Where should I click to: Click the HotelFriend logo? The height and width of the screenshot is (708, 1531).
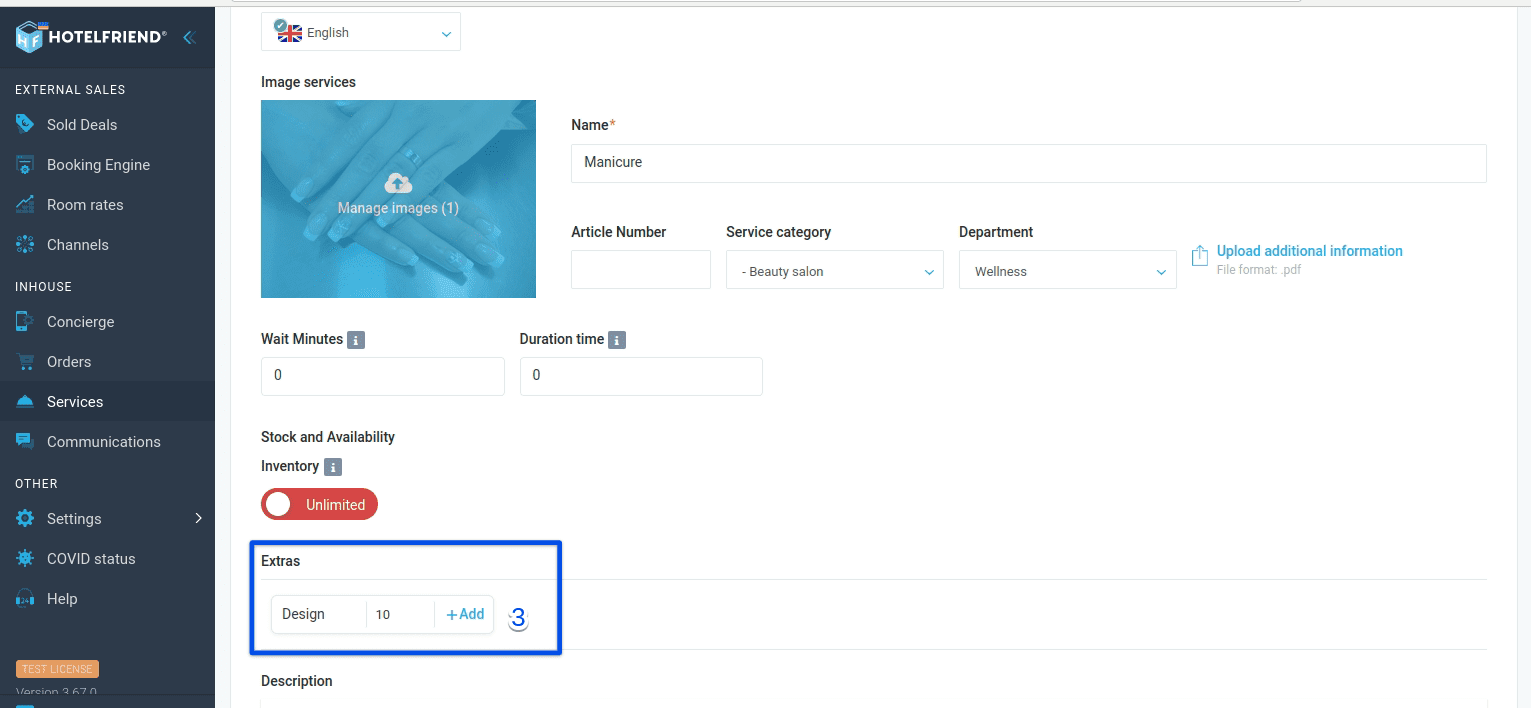[90, 37]
